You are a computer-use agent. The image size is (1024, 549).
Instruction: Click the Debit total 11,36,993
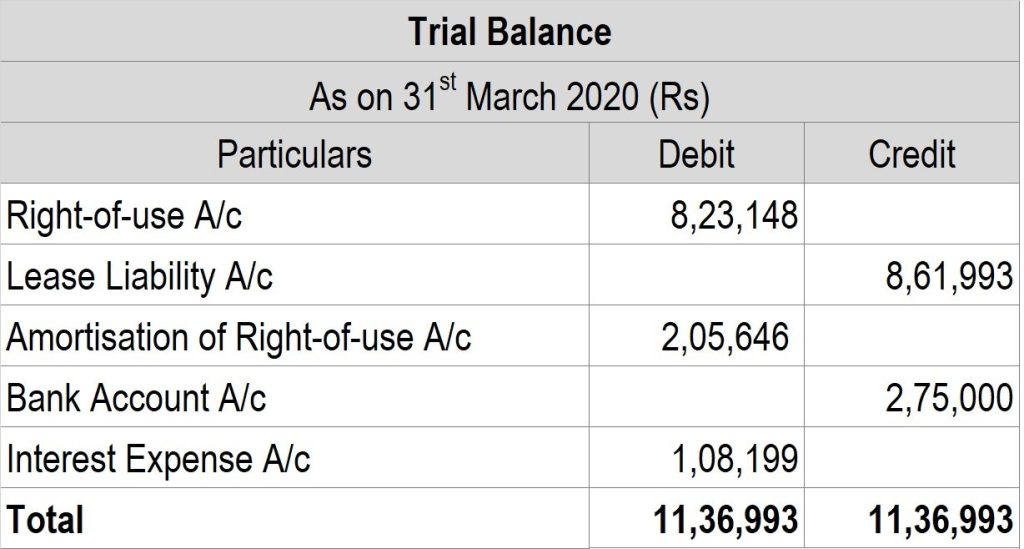[x=725, y=520]
